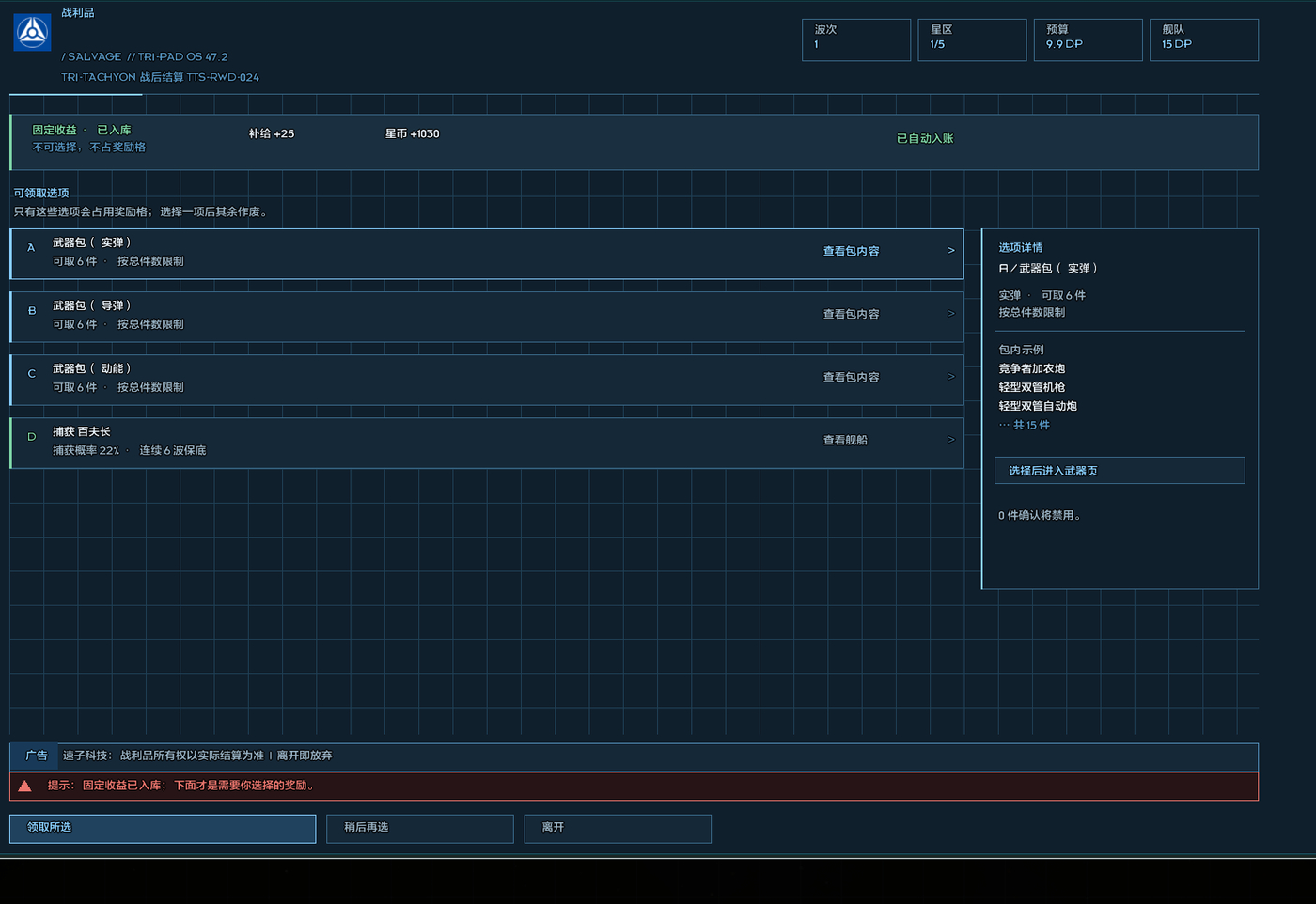
Task: Click the 舰队 15 DP box
Action: point(1204,39)
